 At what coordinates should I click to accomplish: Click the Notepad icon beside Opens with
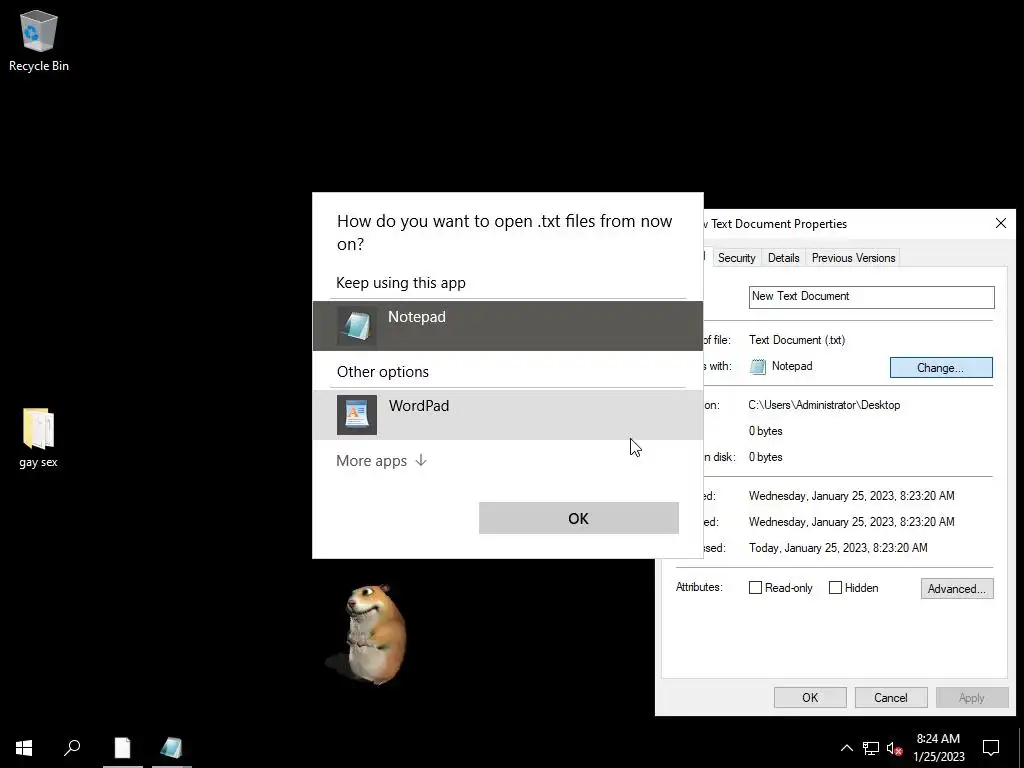(758, 366)
